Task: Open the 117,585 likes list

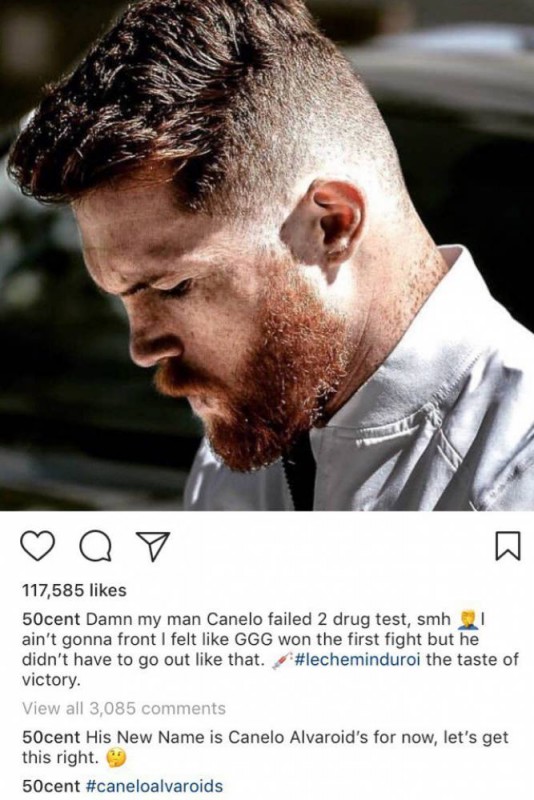Action: point(74,590)
